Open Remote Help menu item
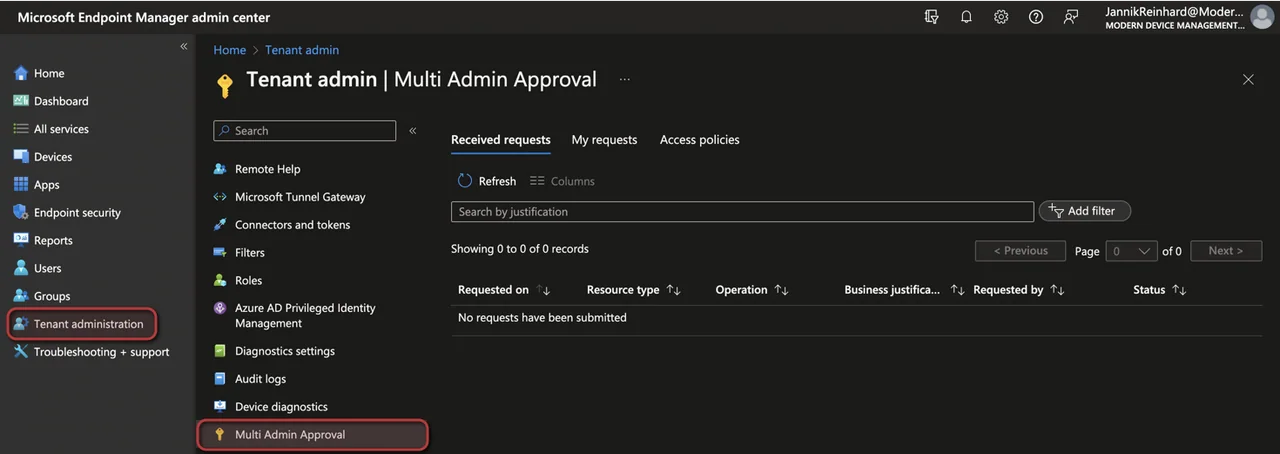This screenshot has width=1280, height=454. pos(267,169)
